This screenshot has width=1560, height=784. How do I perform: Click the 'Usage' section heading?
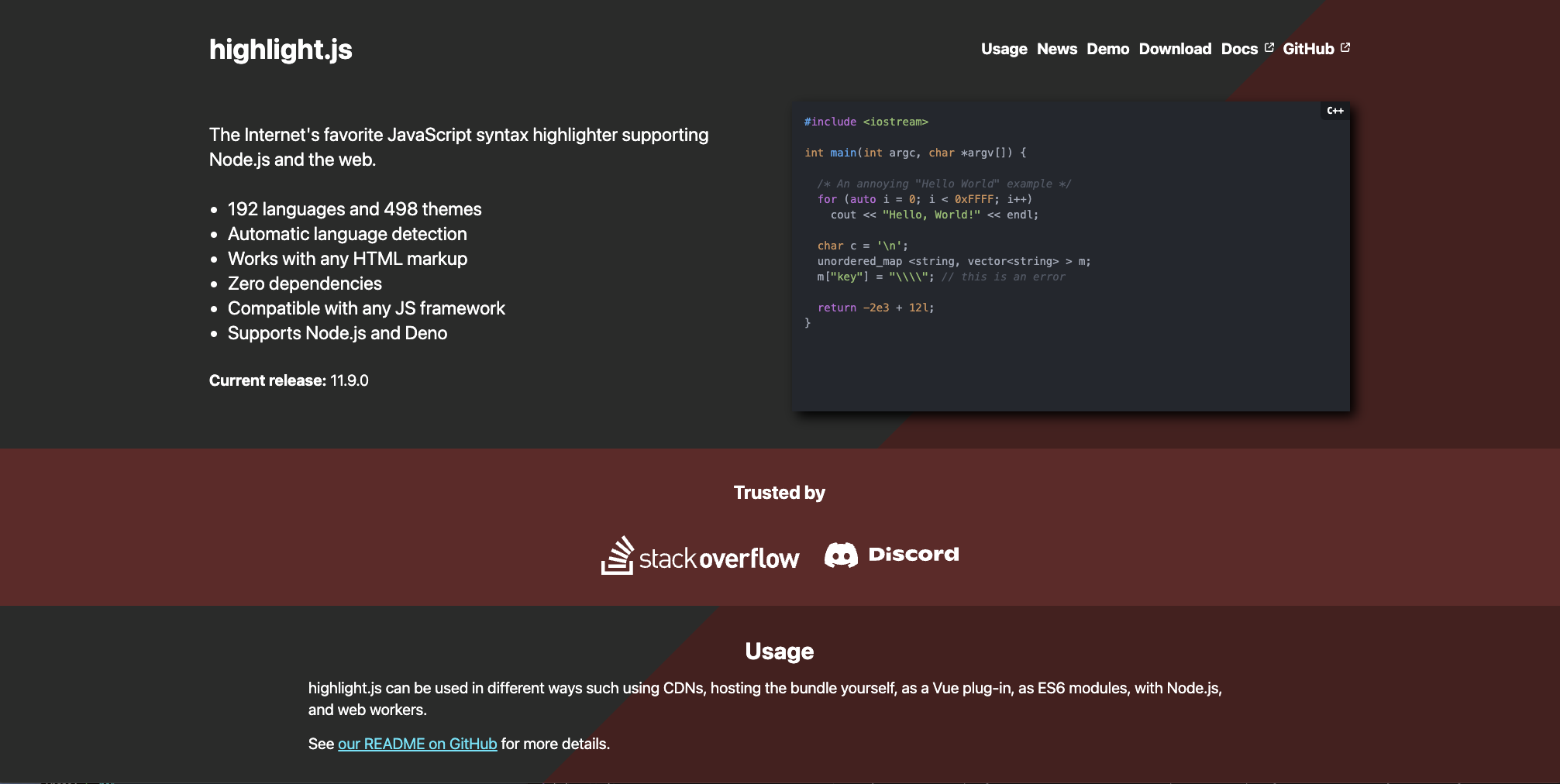click(780, 651)
